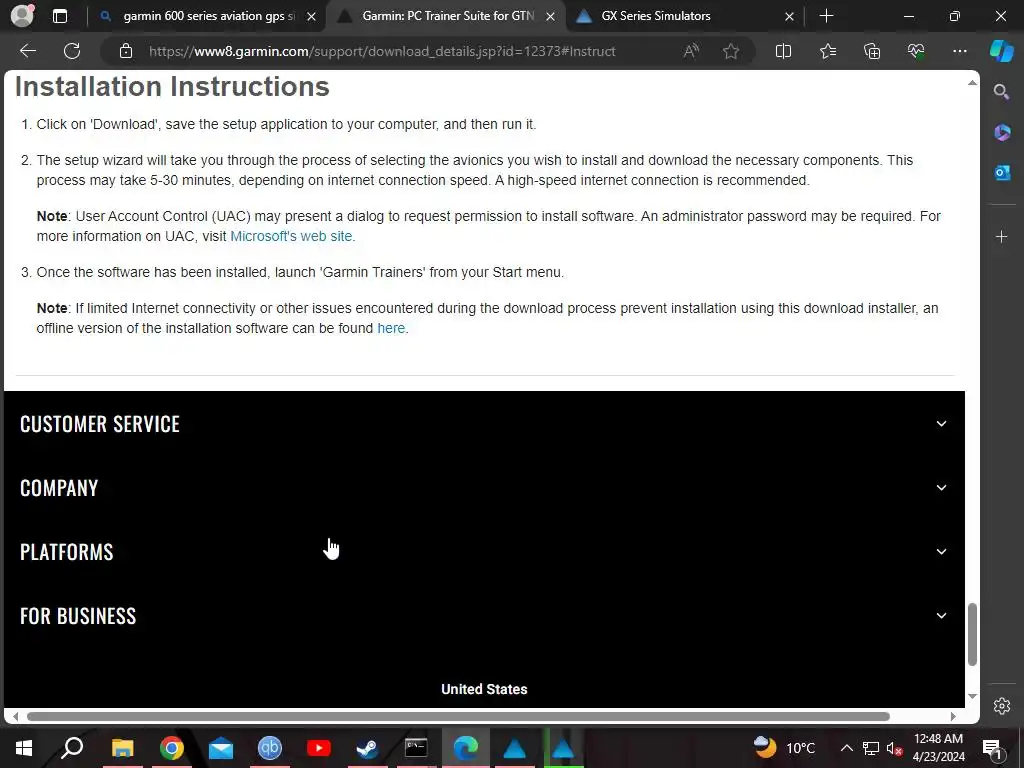Viewport: 1024px width, 768px height.
Task: Open the notifications center
Action: (992, 748)
